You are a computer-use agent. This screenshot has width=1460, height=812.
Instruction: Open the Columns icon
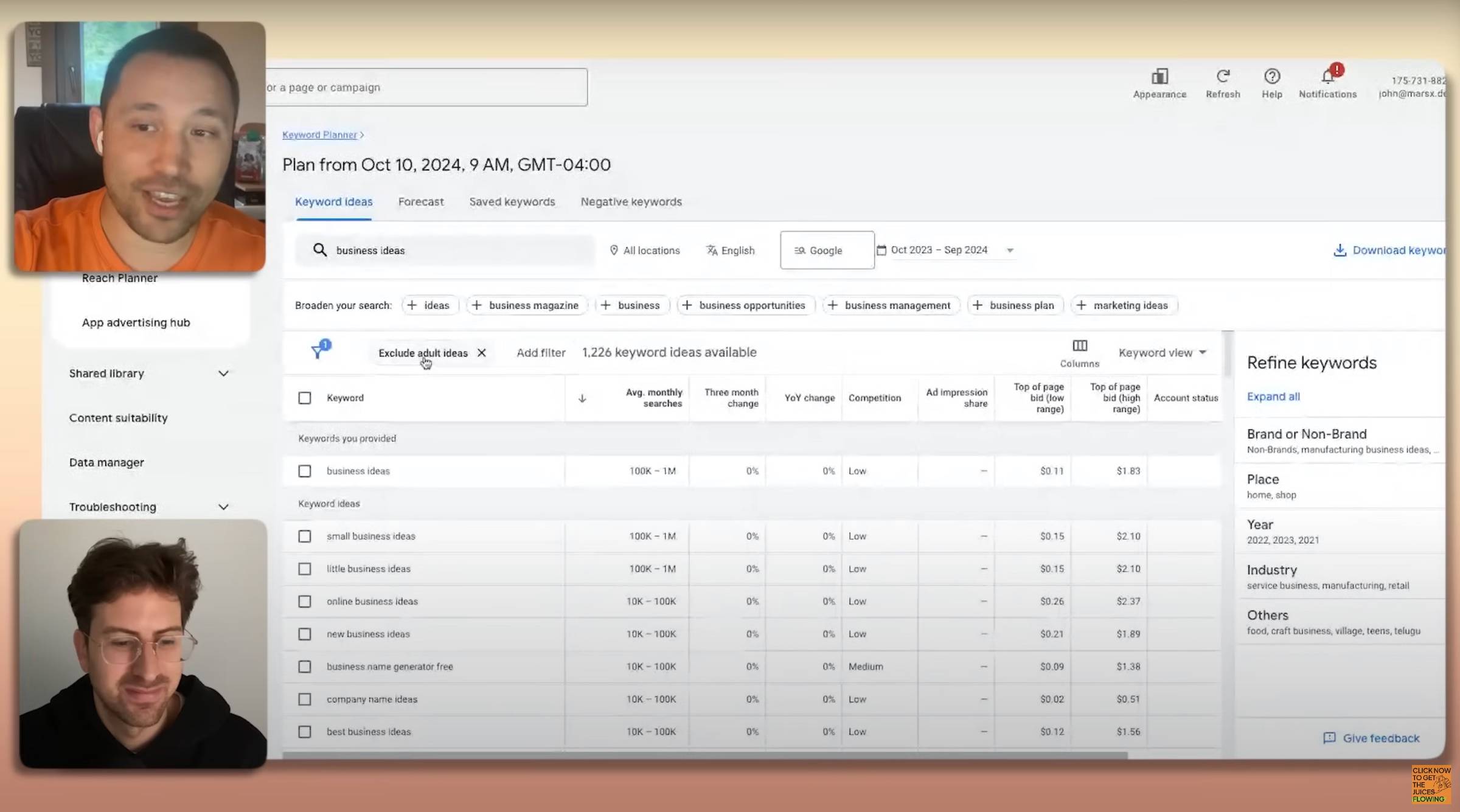pyautogui.click(x=1080, y=346)
